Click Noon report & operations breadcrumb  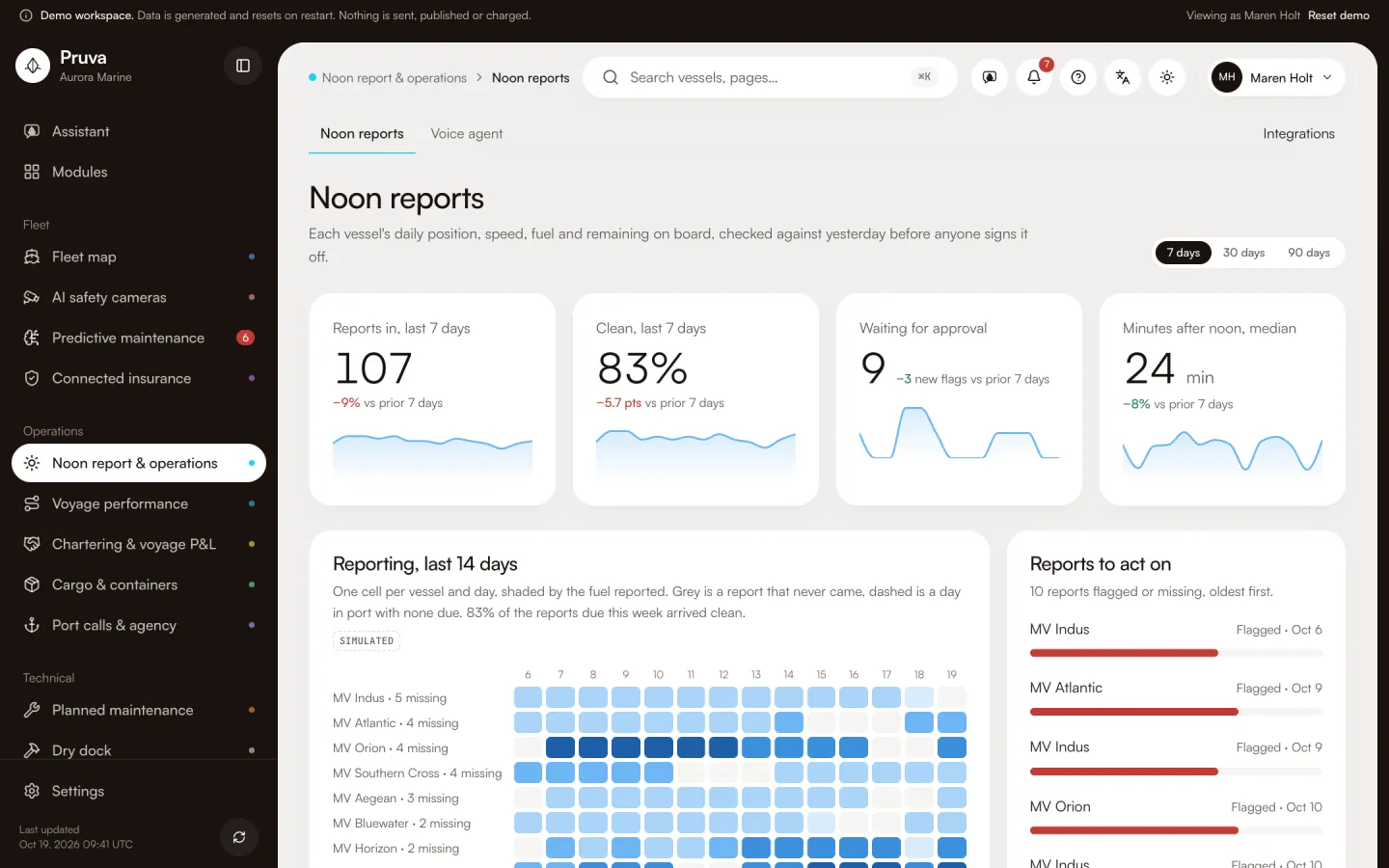pyautogui.click(x=394, y=78)
